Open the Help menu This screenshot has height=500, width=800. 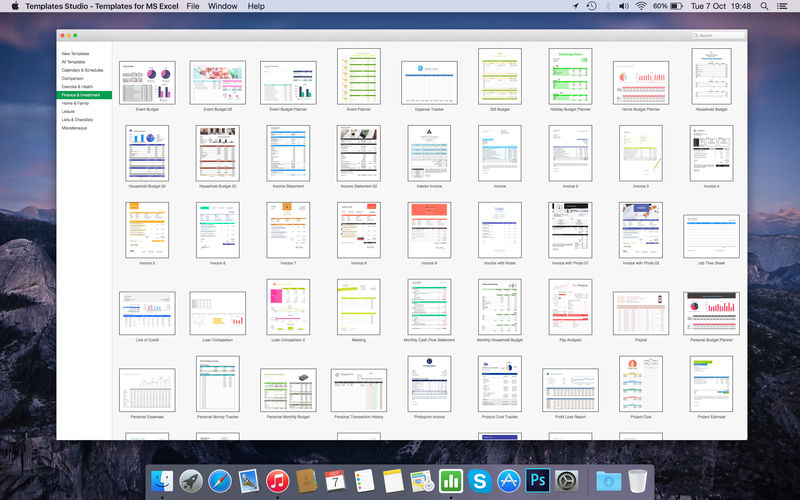[256, 6]
